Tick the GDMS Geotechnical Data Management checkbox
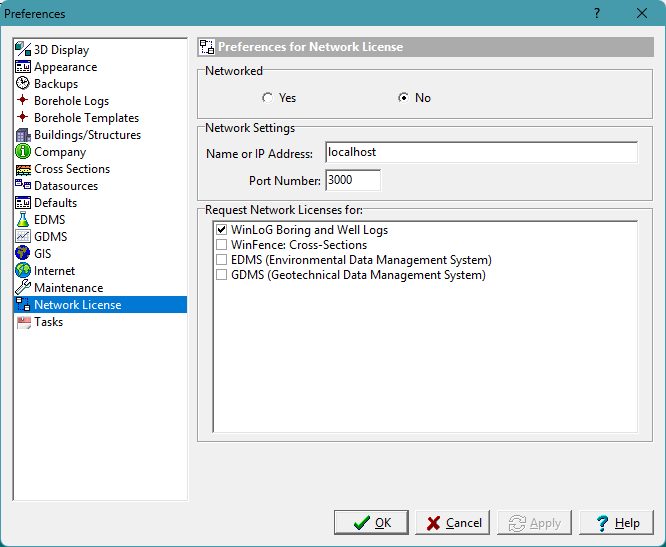Image resolution: width=666 pixels, height=547 pixels. coord(221,275)
